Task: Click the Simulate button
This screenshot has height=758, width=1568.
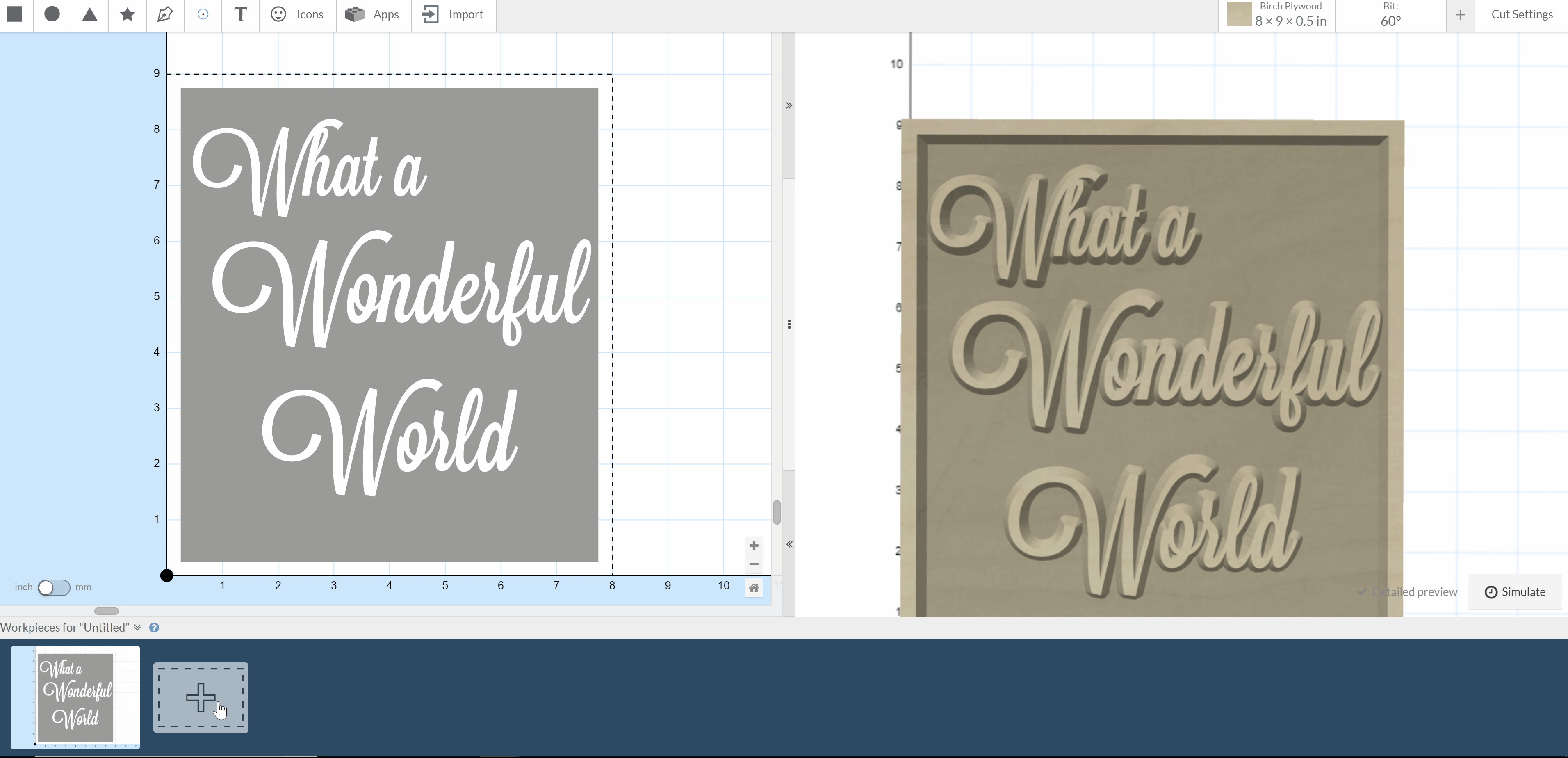Action: [1515, 592]
